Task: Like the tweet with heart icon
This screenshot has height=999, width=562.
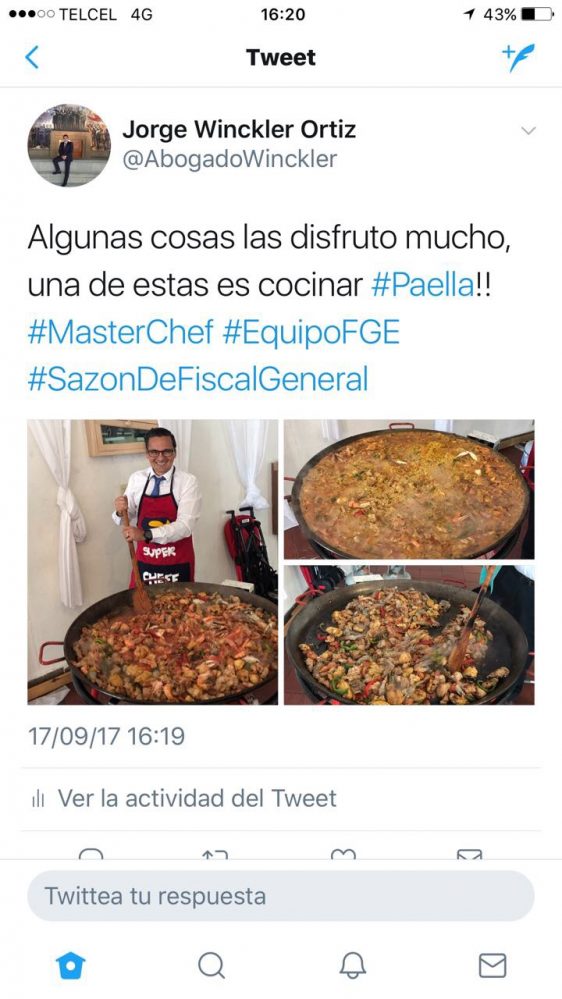Action: tap(343, 854)
